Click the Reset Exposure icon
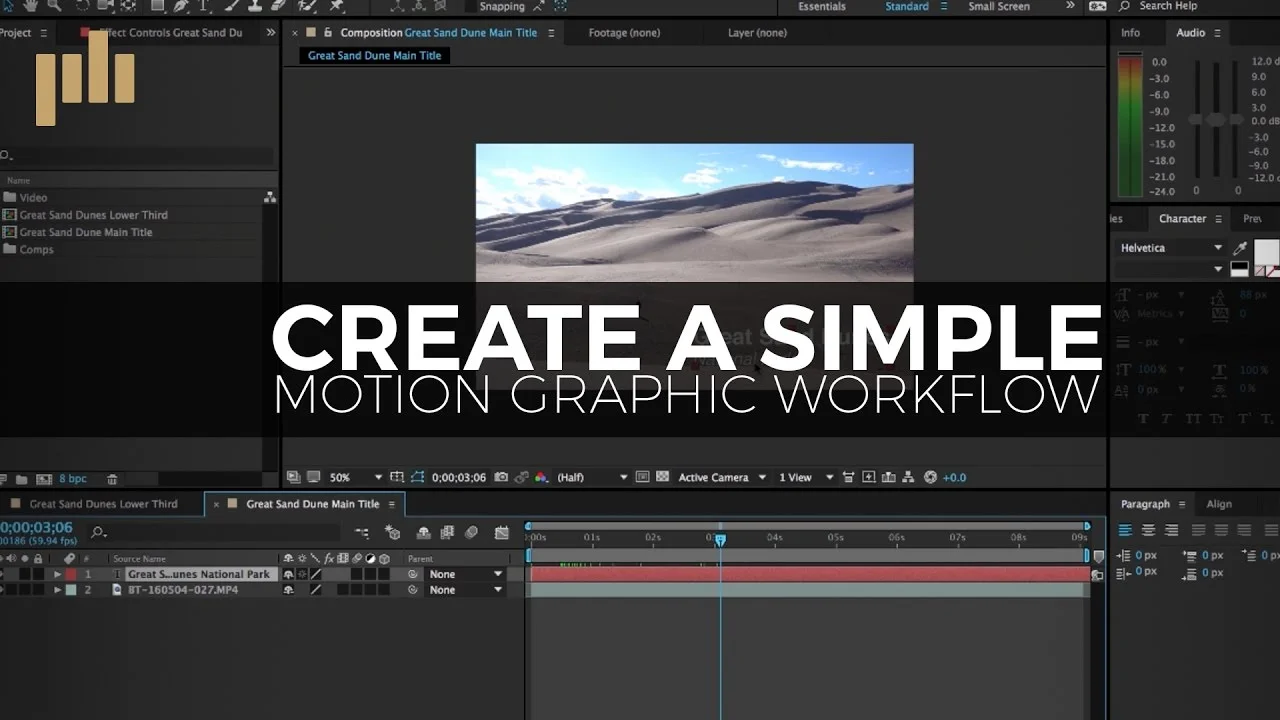This screenshot has width=1280, height=720. click(930, 478)
